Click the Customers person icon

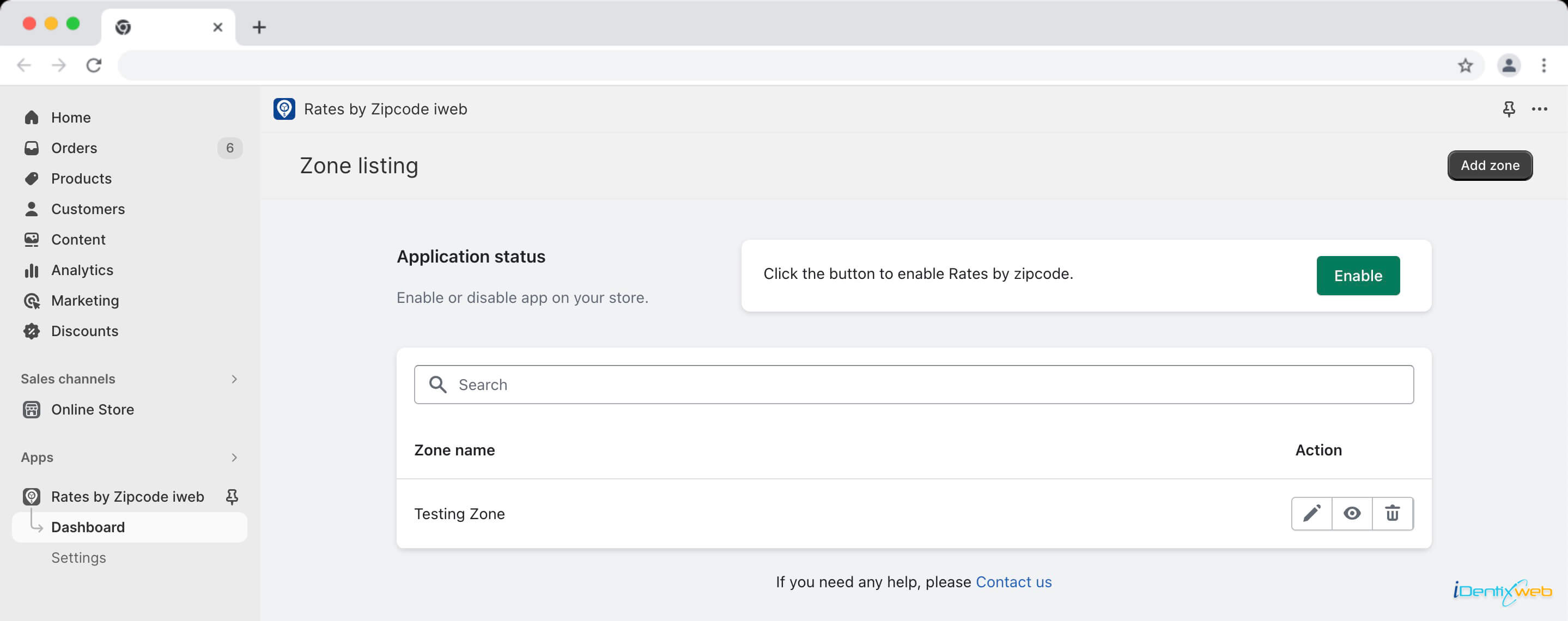32,209
